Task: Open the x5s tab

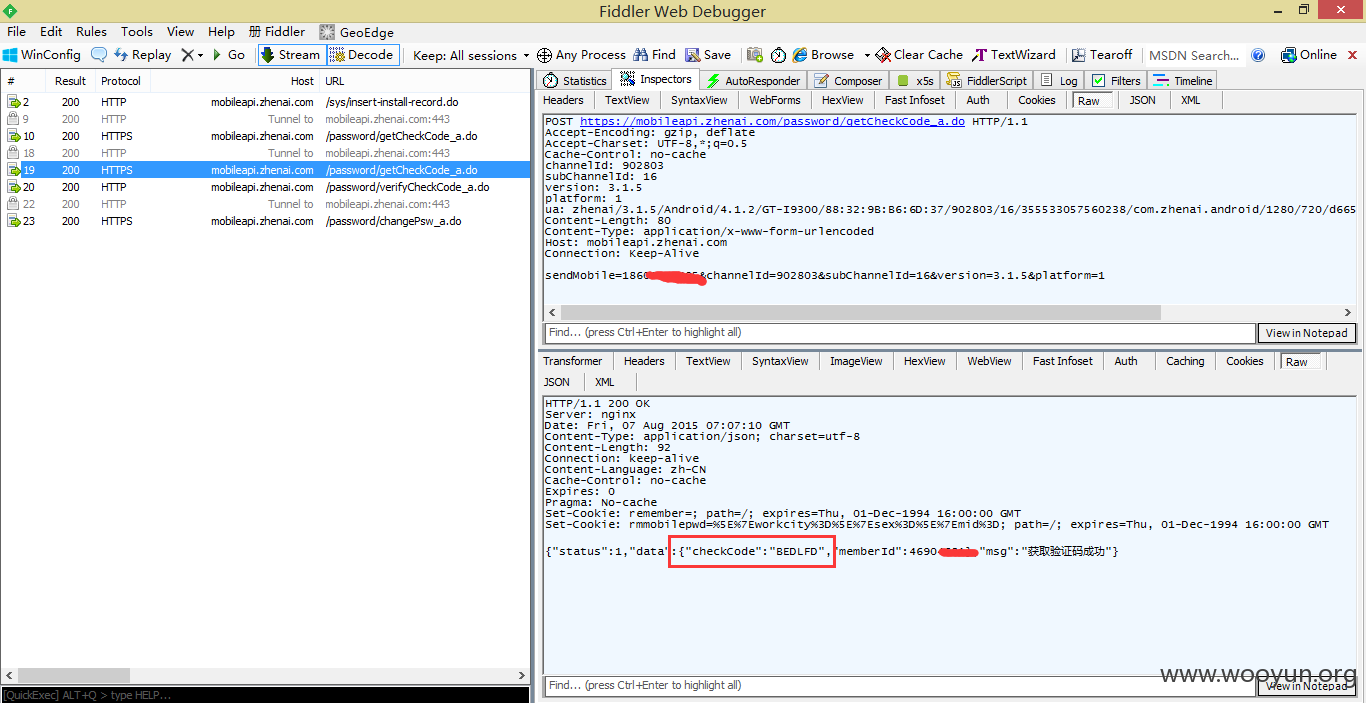Action: pyautogui.click(x=915, y=81)
